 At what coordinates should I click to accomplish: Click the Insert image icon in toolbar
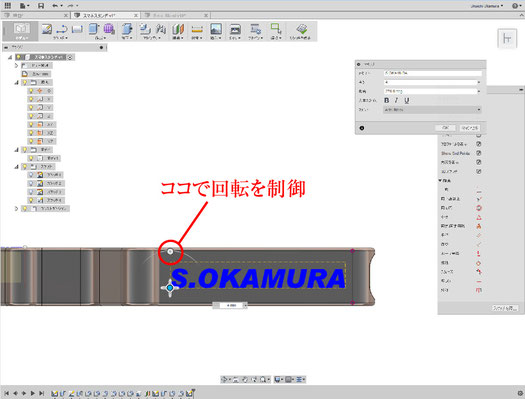coord(216,29)
